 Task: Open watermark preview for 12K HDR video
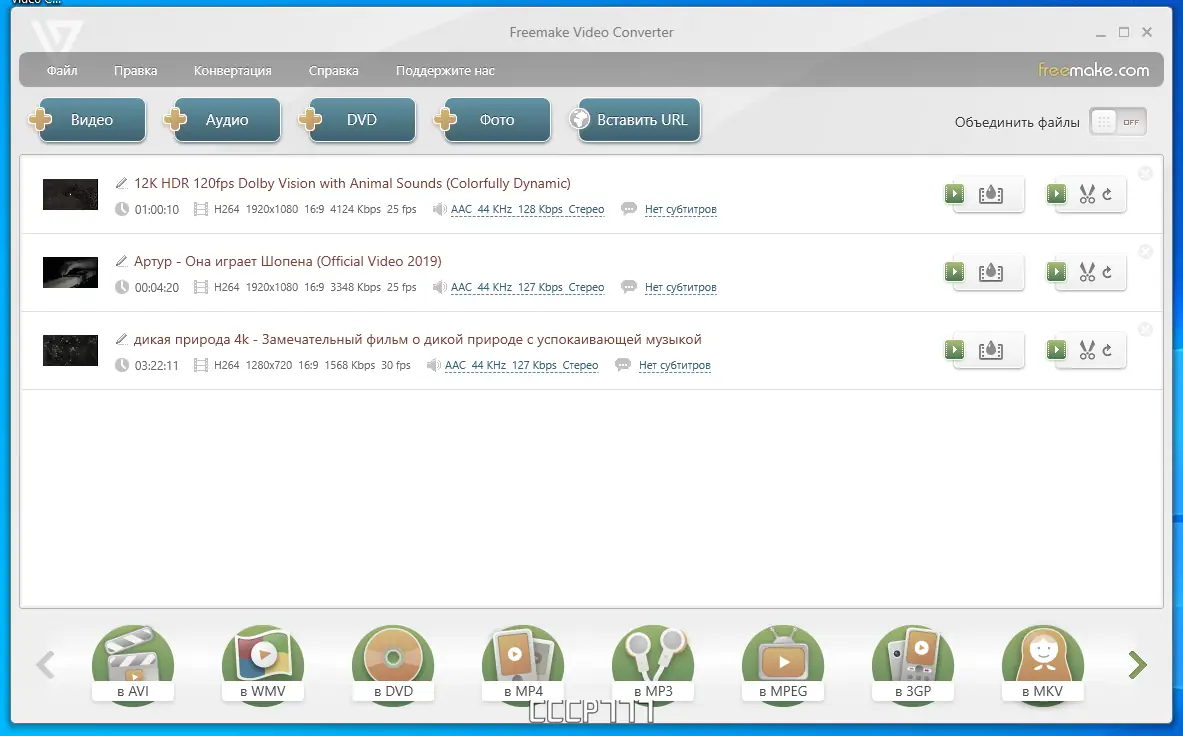tap(985, 195)
